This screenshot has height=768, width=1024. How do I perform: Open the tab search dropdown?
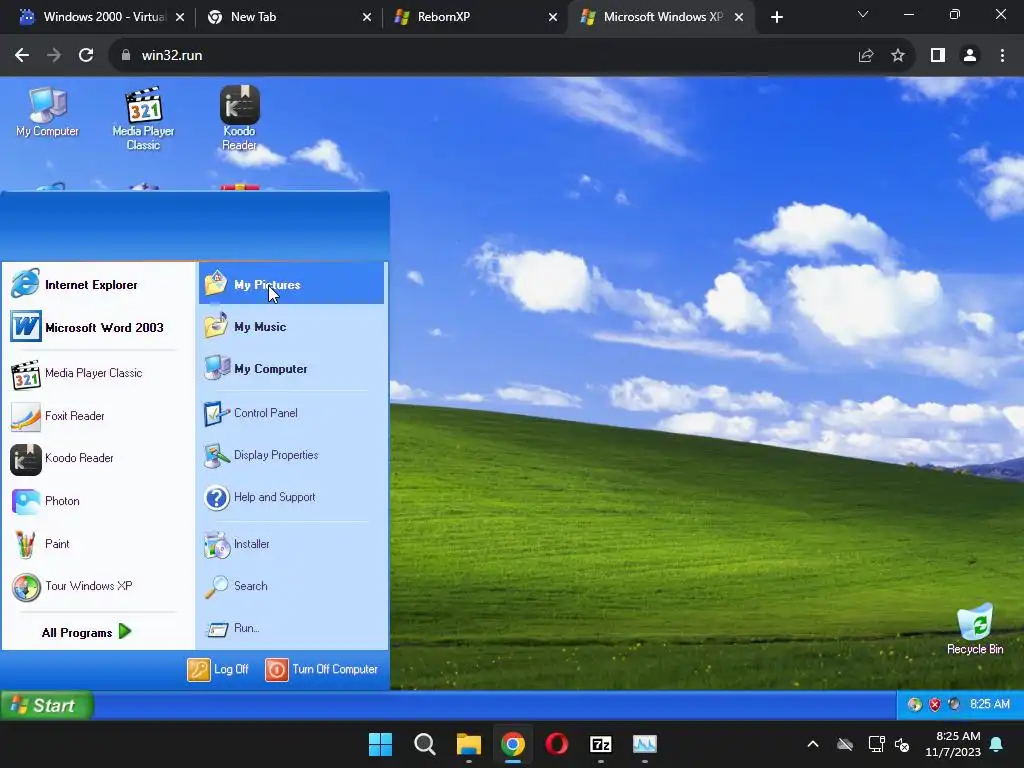(863, 14)
